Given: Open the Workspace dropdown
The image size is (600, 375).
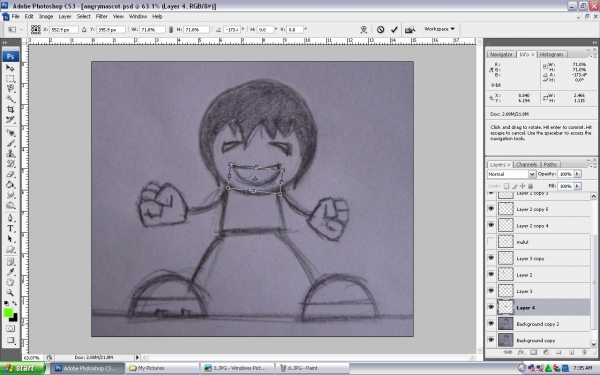Looking at the screenshot, I should coord(439,29).
